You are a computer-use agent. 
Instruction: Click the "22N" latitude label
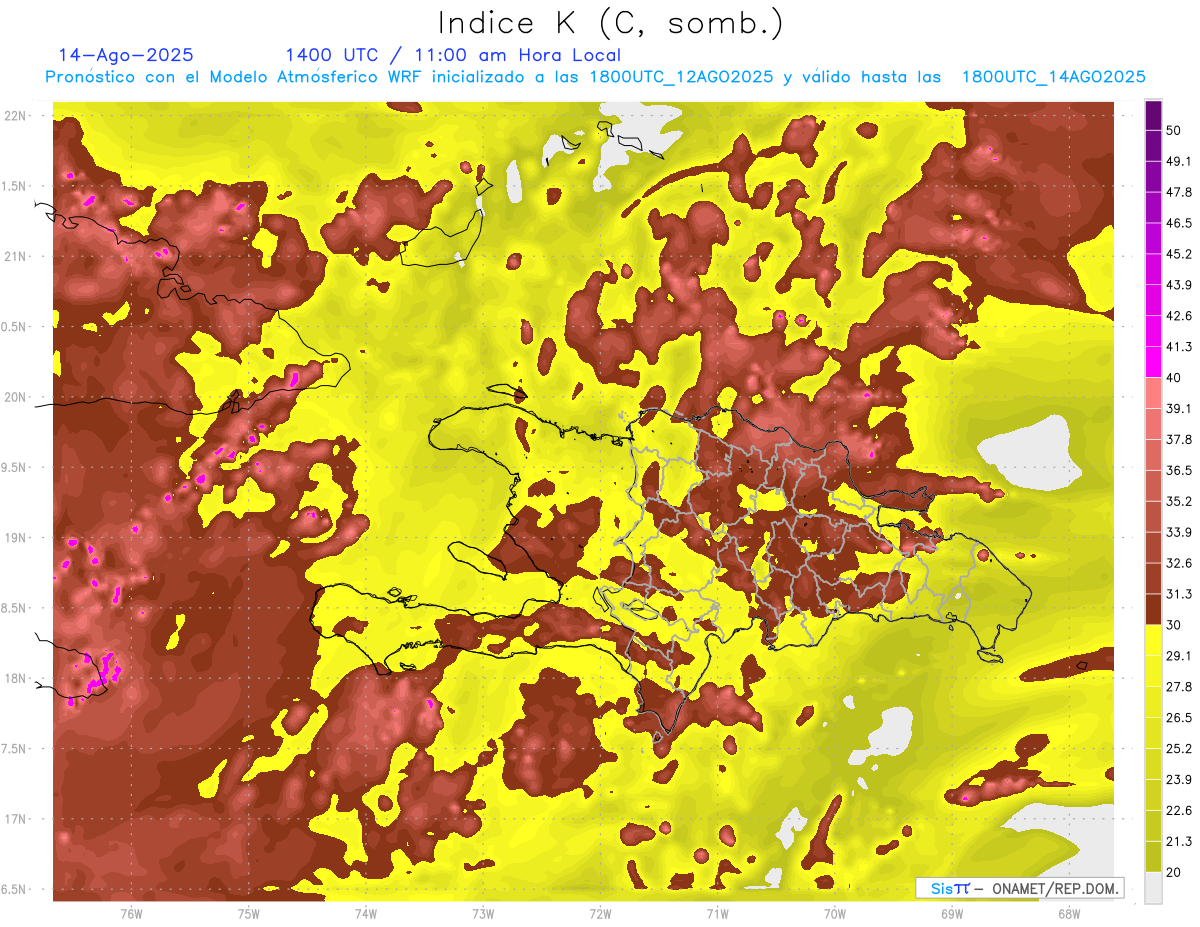coord(16,116)
